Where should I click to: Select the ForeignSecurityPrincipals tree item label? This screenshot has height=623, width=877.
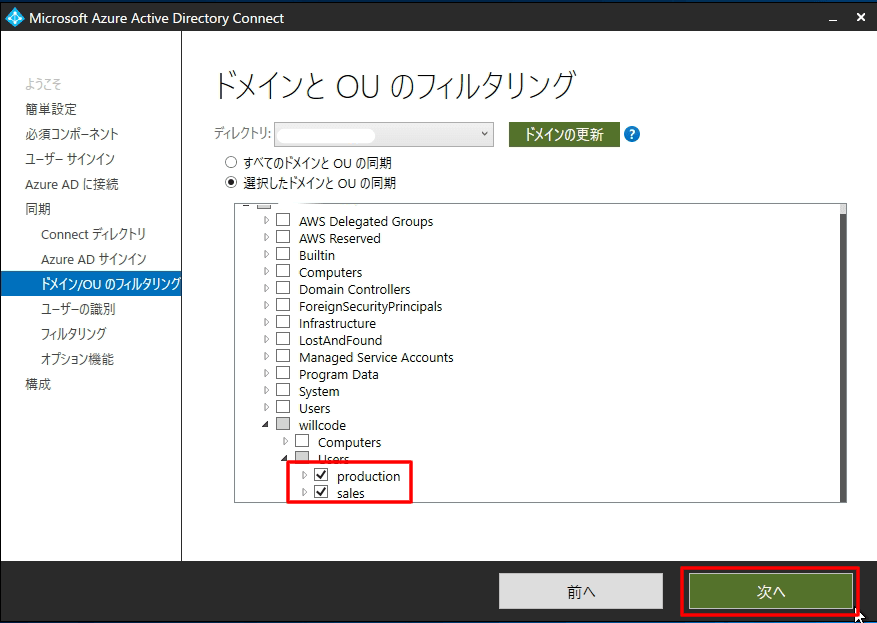click(370, 306)
